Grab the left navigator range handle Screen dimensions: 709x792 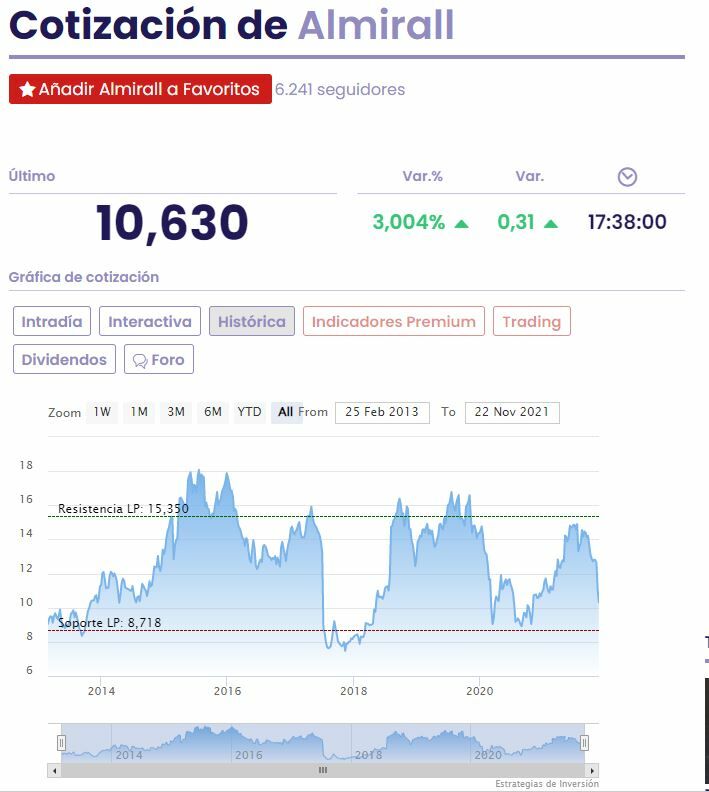pyautogui.click(x=61, y=742)
